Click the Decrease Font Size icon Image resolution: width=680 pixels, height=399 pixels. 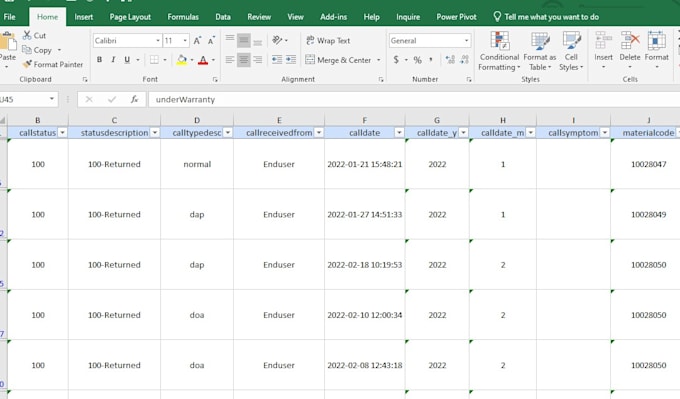pyautogui.click(x=211, y=41)
